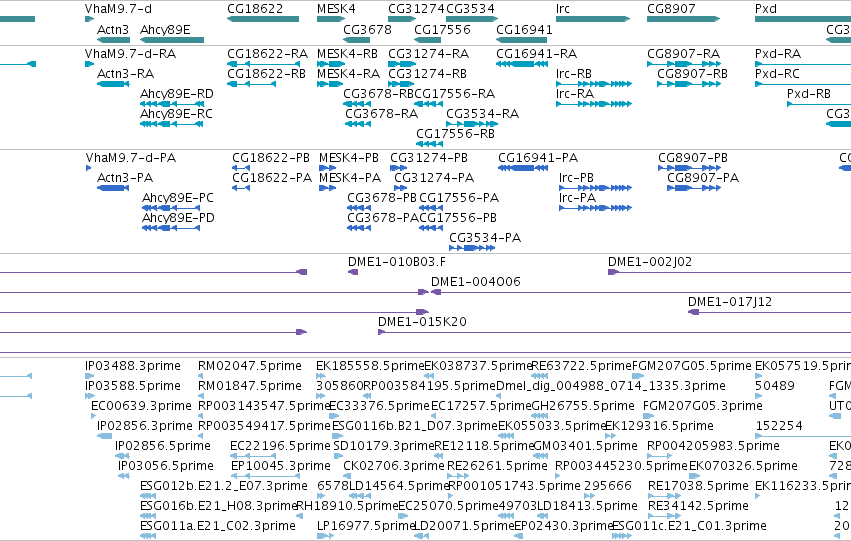Select transcript Pxd-RB
This screenshot has width=851, height=541.
pos(819,104)
